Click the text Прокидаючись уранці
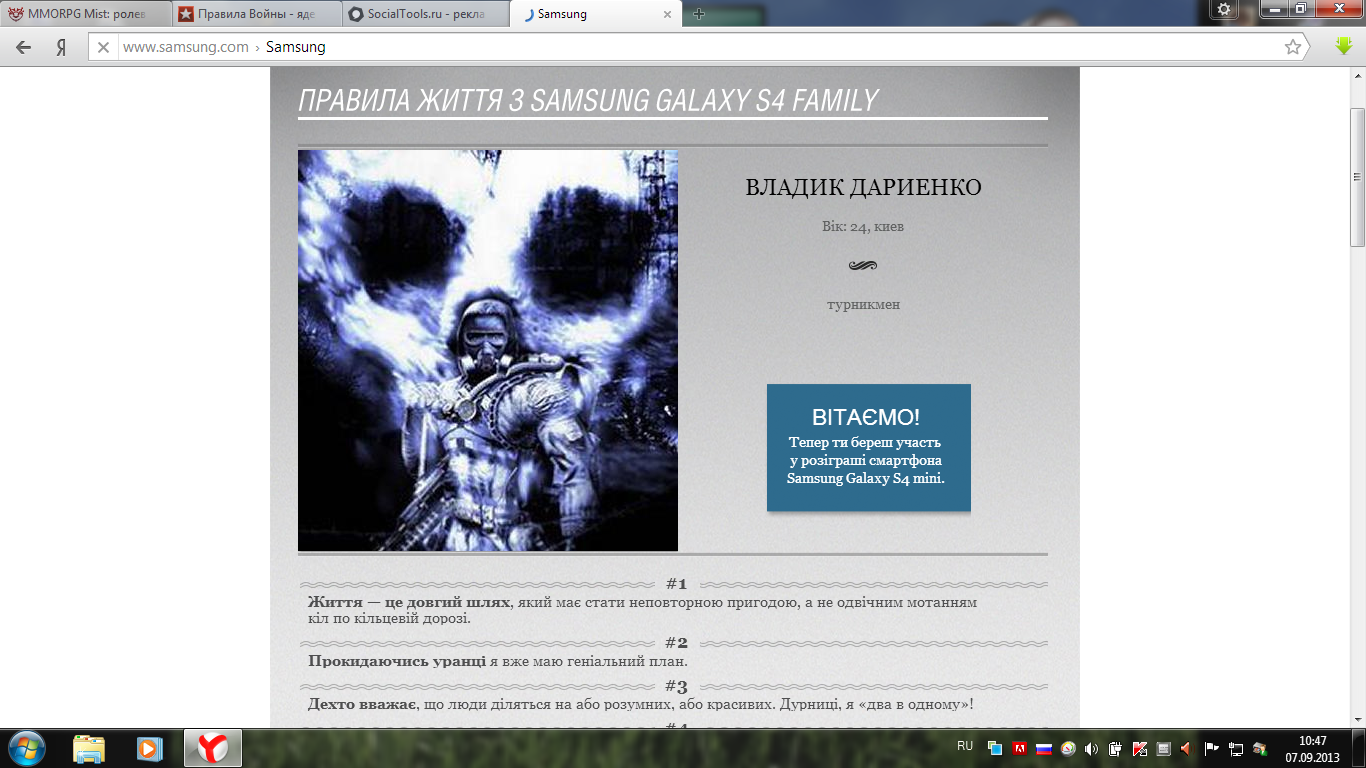 397,661
